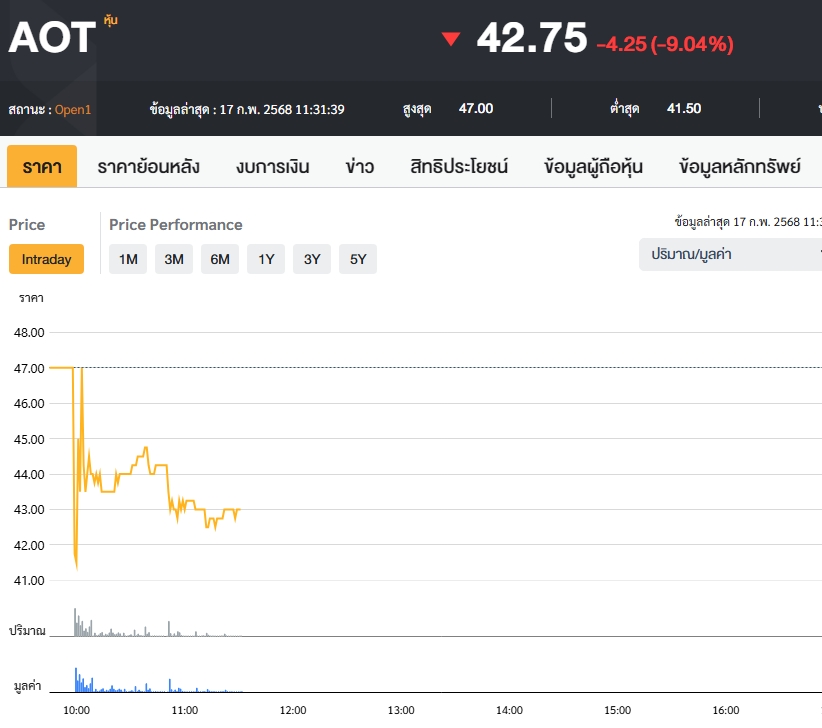Click the red down-triangle price change icon
Screen dimensions: 822x728
point(451,39)
